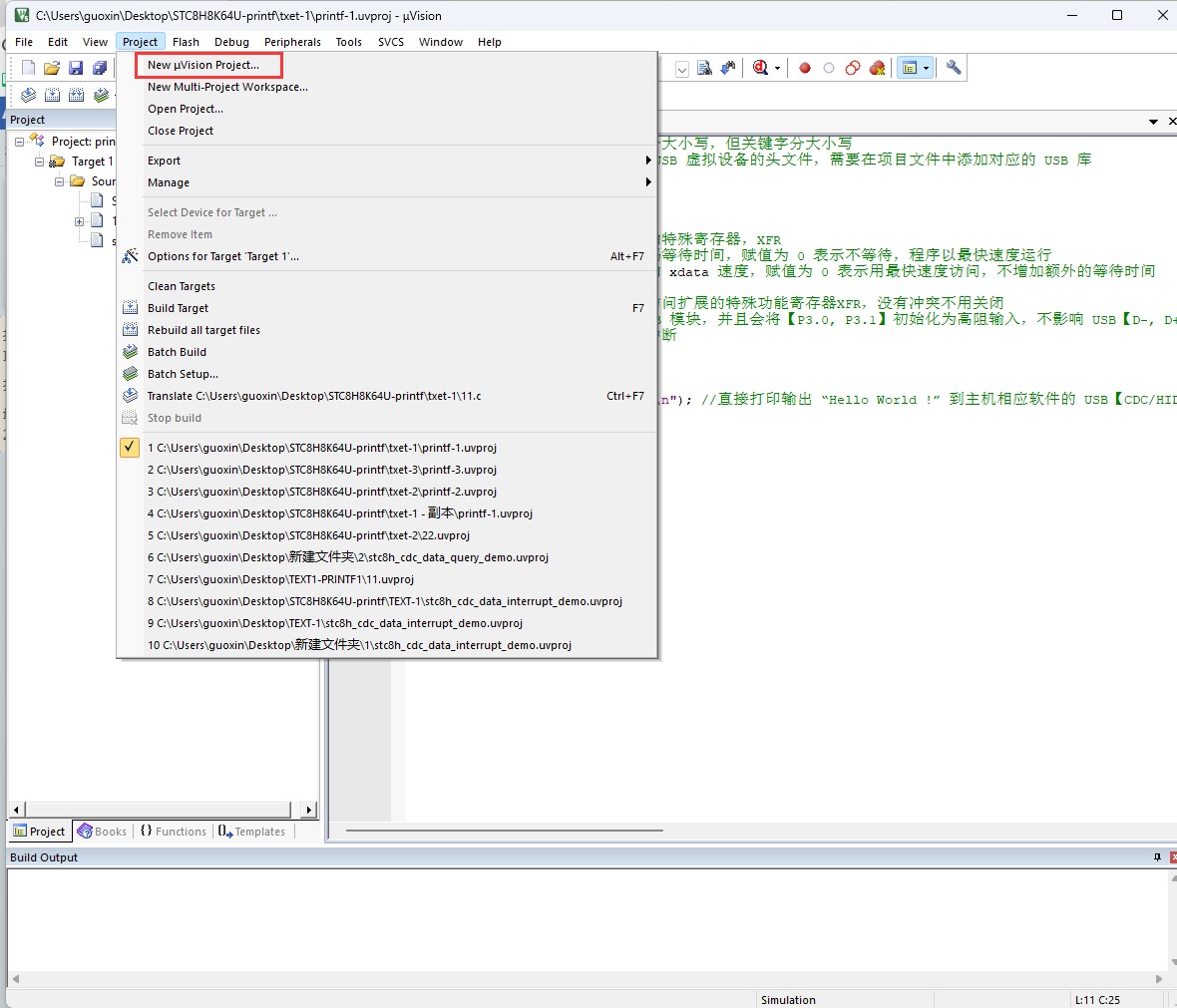Switch to the Templates tab
1177x1008 pixels.
coord(251,831)
